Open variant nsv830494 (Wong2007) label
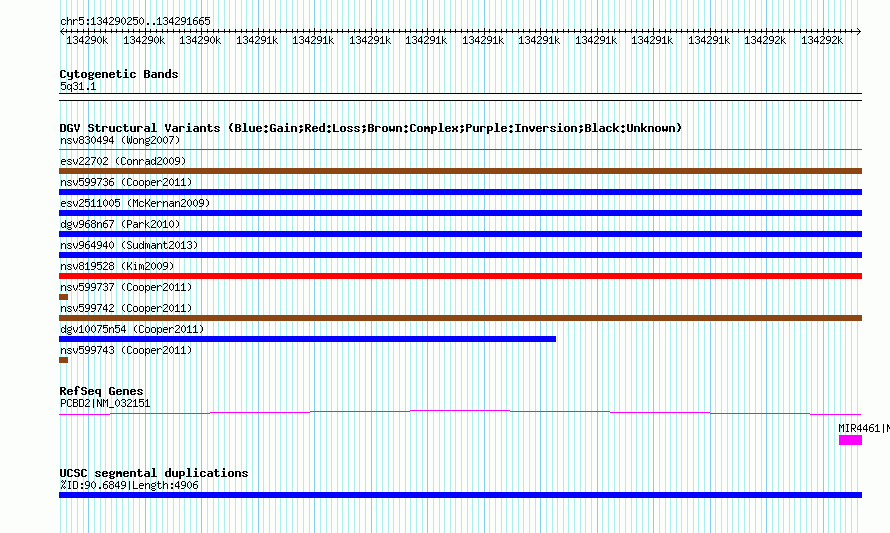Viewport: 890px width, 533px height. tap(120, 140)
